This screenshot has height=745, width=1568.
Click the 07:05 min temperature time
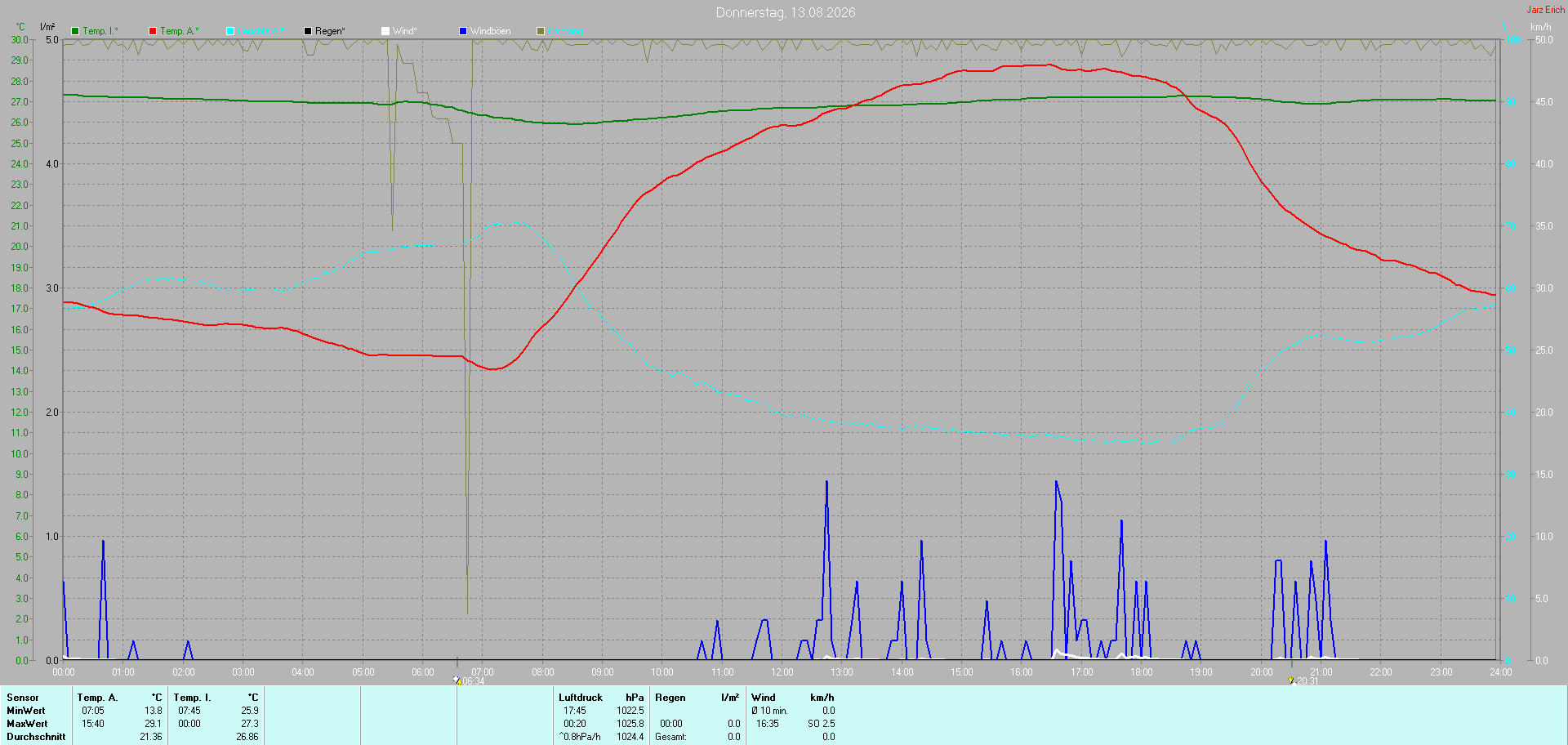(93, 711)
